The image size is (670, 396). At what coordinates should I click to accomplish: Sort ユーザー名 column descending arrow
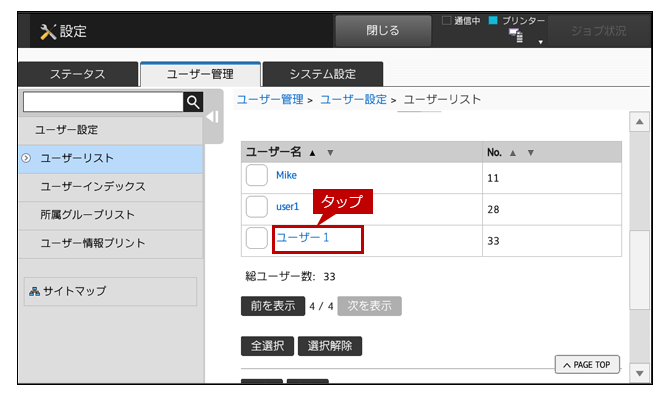[x=330, y=153]
